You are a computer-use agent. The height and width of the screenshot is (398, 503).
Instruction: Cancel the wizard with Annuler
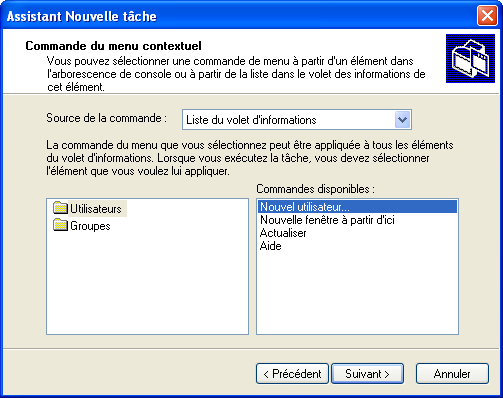click(x=452, y=374)
